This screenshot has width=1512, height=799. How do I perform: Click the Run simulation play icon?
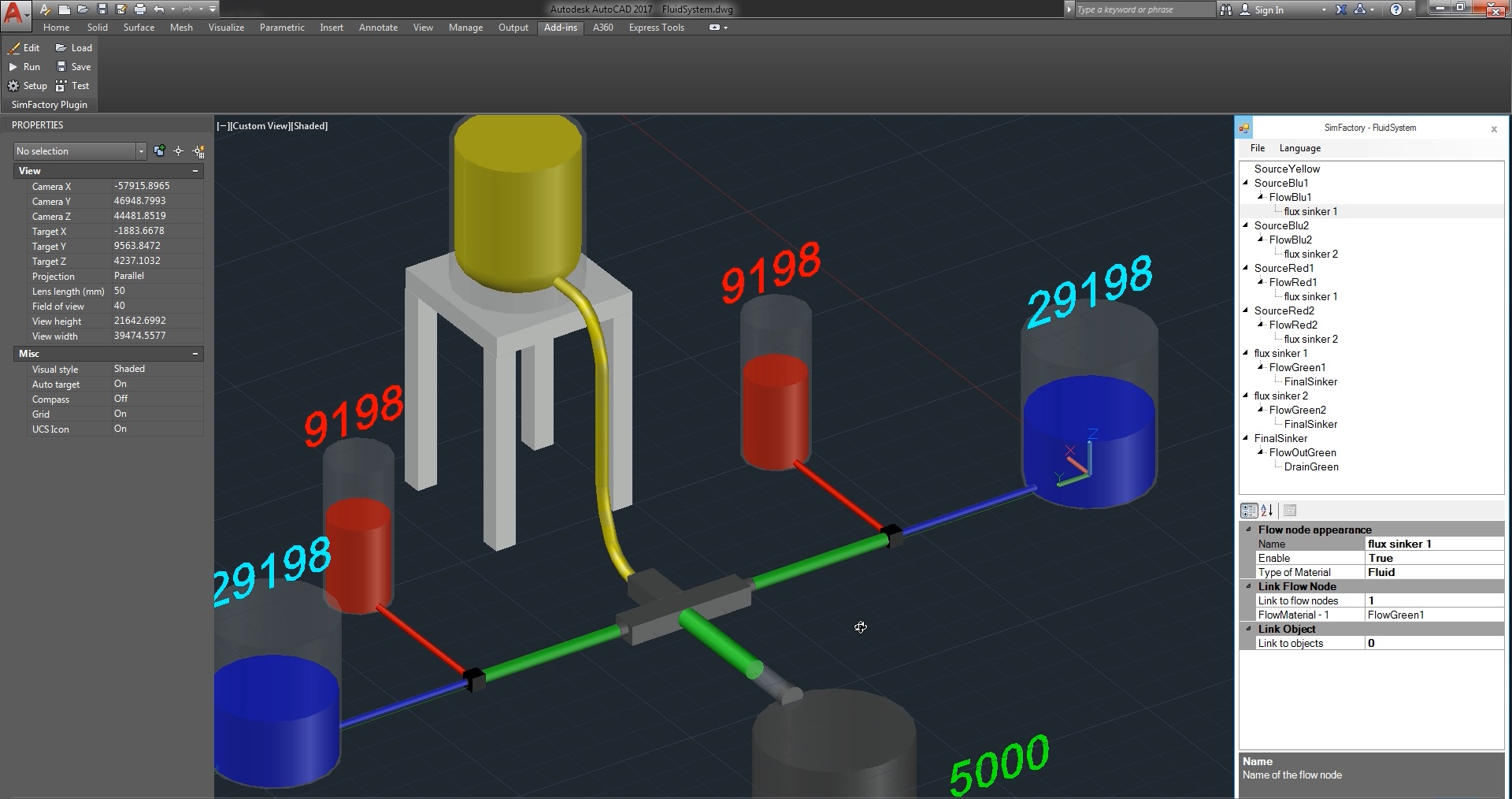13,67
